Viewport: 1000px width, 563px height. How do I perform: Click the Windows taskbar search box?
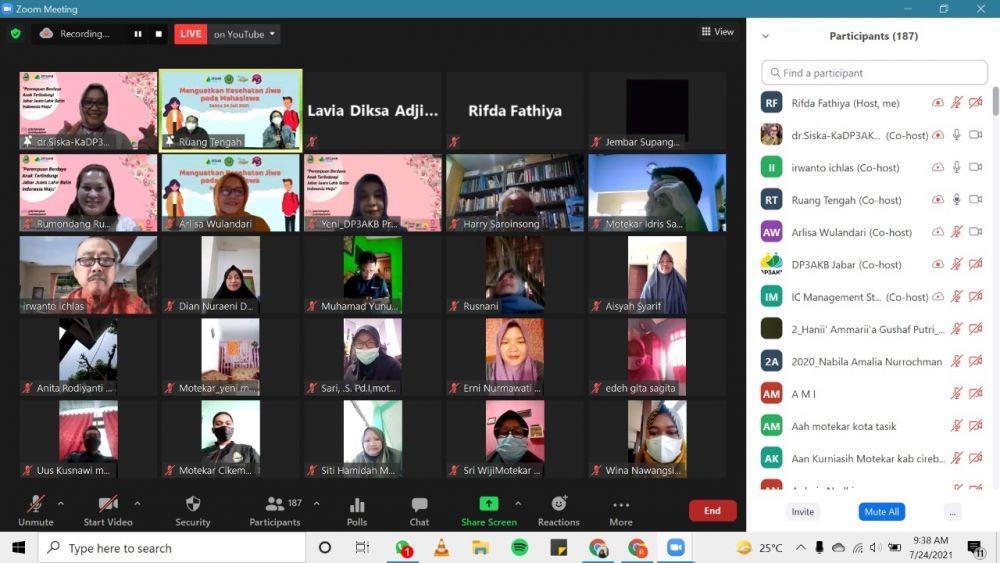[x=172, y=548]
